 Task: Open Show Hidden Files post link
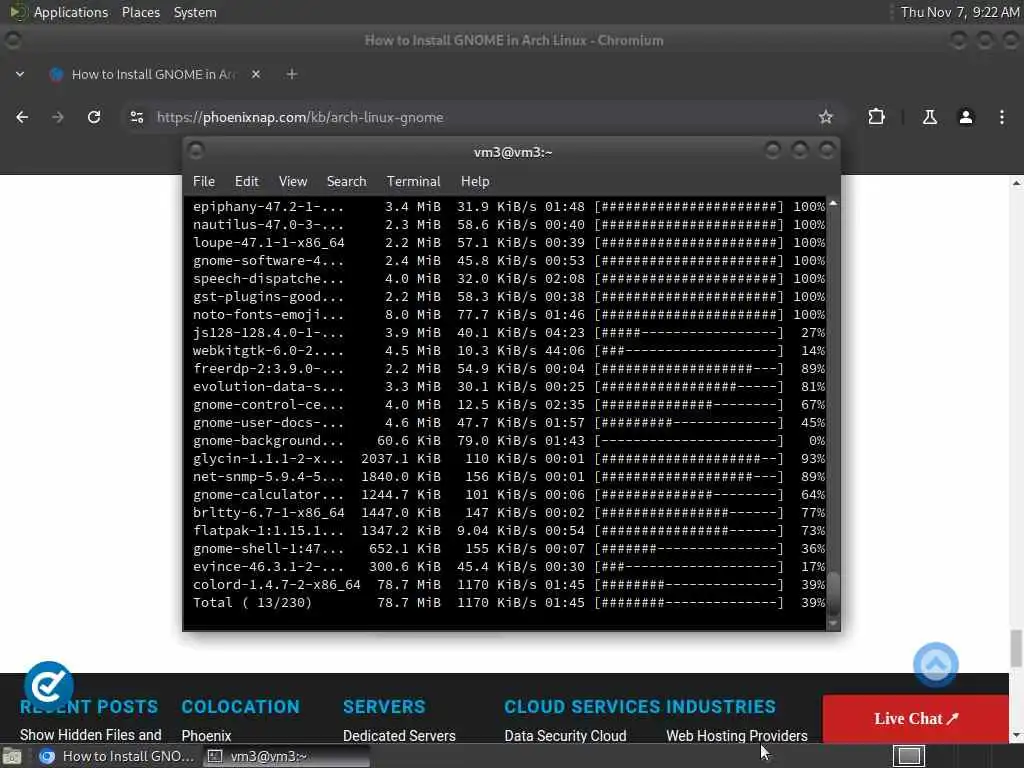tap(90, 735)
